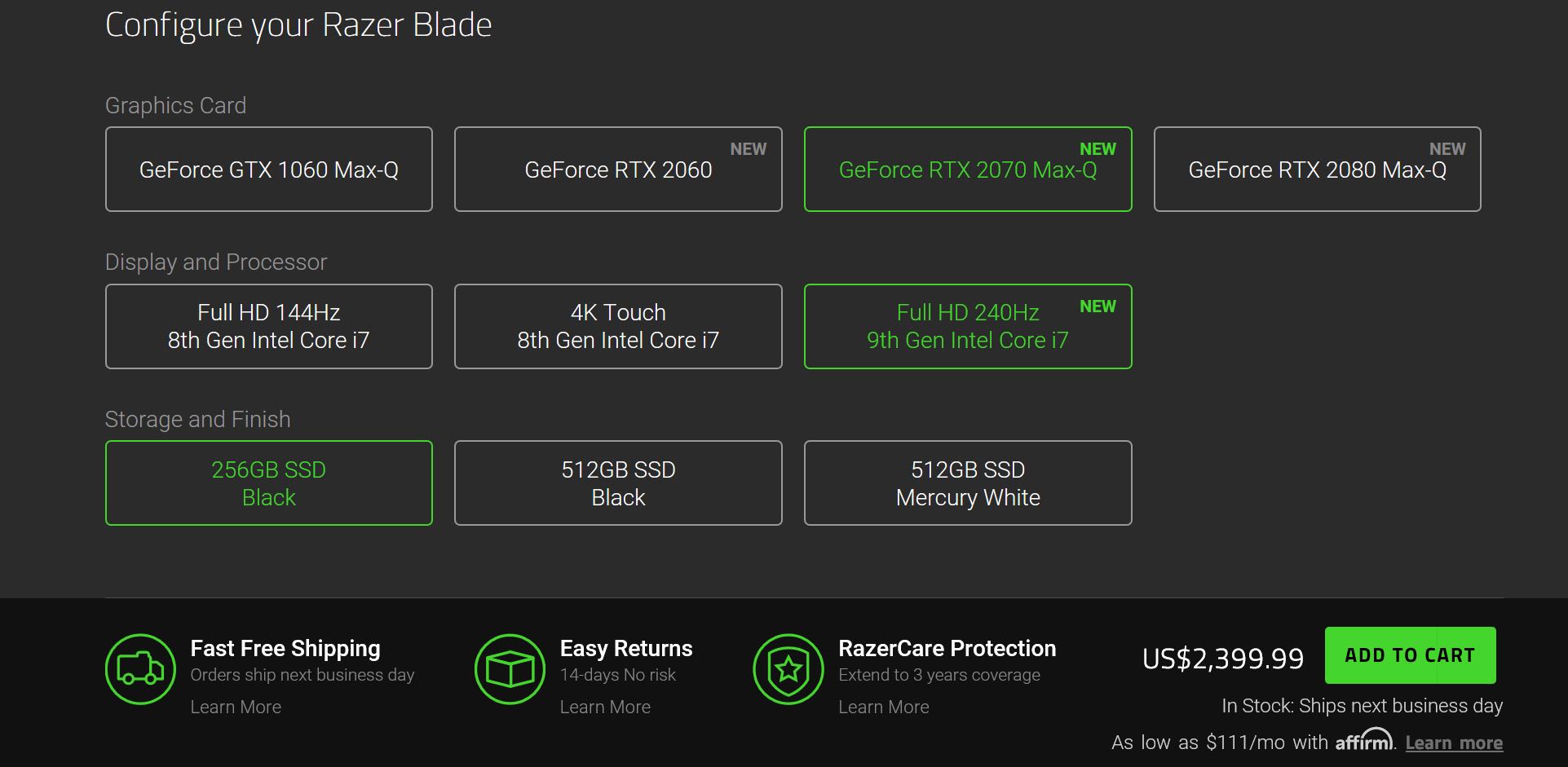Click the Affirm Learn more link
This screenshot has height=767, width=1568.
1454,743
